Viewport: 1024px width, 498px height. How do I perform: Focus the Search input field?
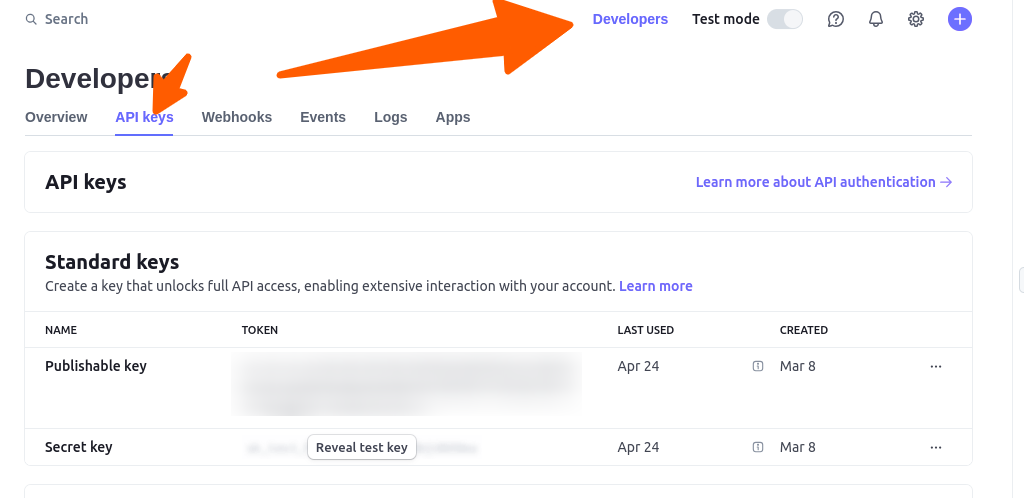click(66, 20)
